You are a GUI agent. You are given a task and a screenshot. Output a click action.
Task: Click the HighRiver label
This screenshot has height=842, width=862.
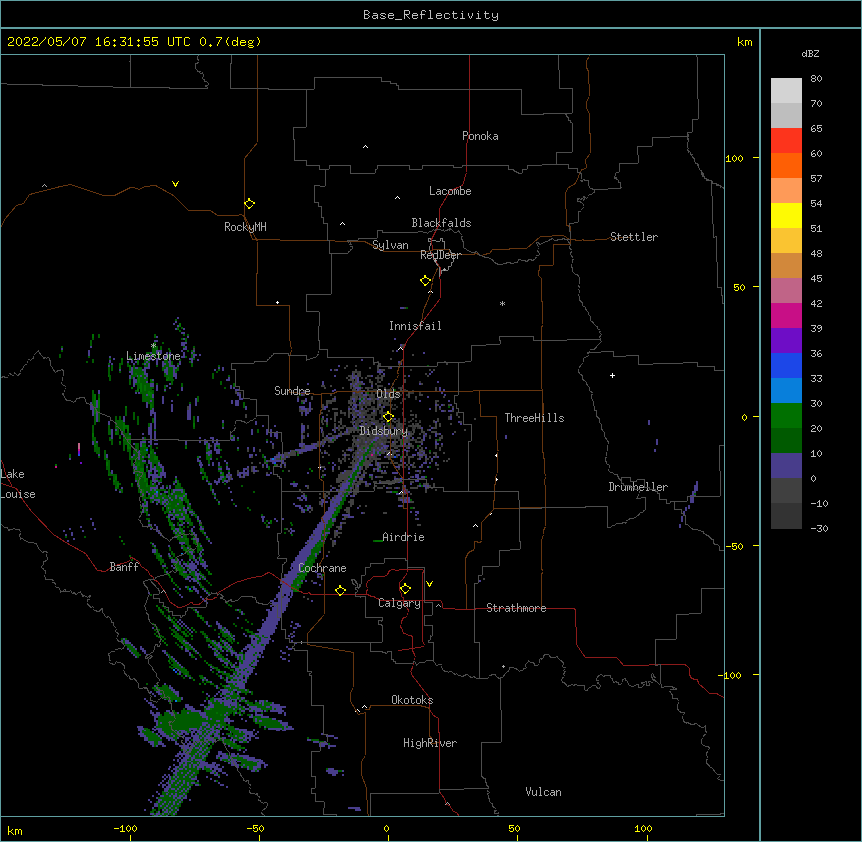430,743
